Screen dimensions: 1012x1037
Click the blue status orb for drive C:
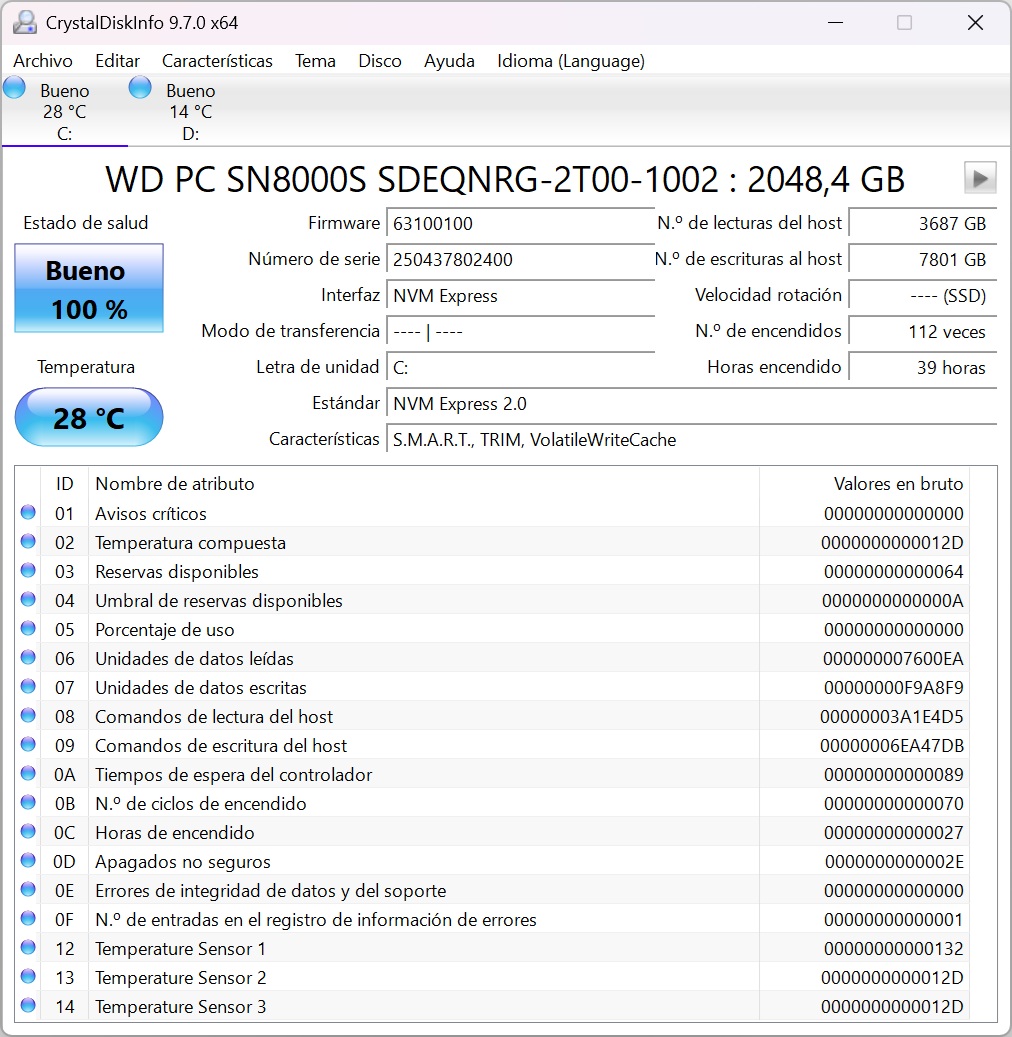point(15,88)
